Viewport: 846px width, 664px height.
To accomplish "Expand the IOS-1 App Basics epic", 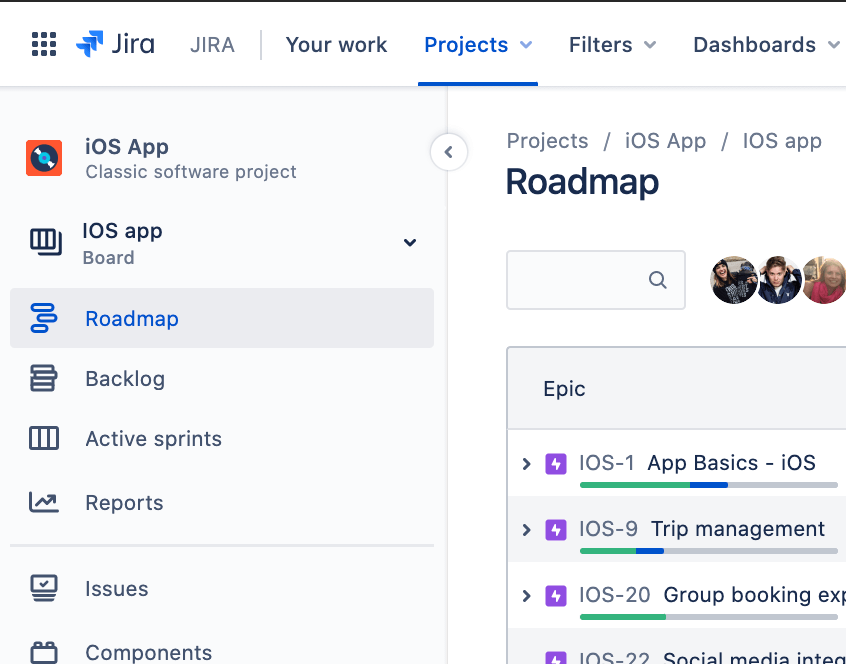I will pyautogui.click(x=527, y=464).
